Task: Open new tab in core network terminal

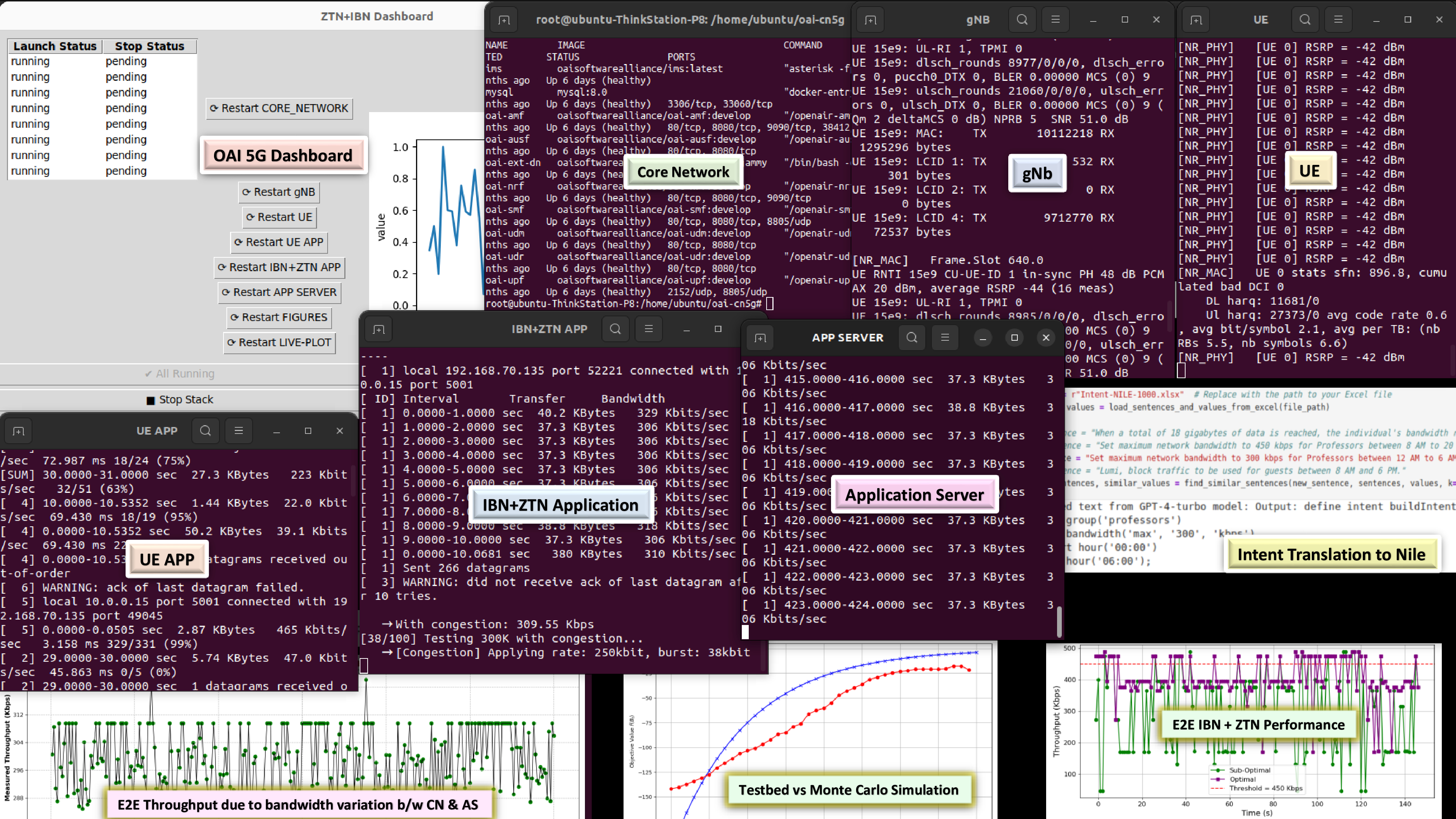Action: coord(504,20)
